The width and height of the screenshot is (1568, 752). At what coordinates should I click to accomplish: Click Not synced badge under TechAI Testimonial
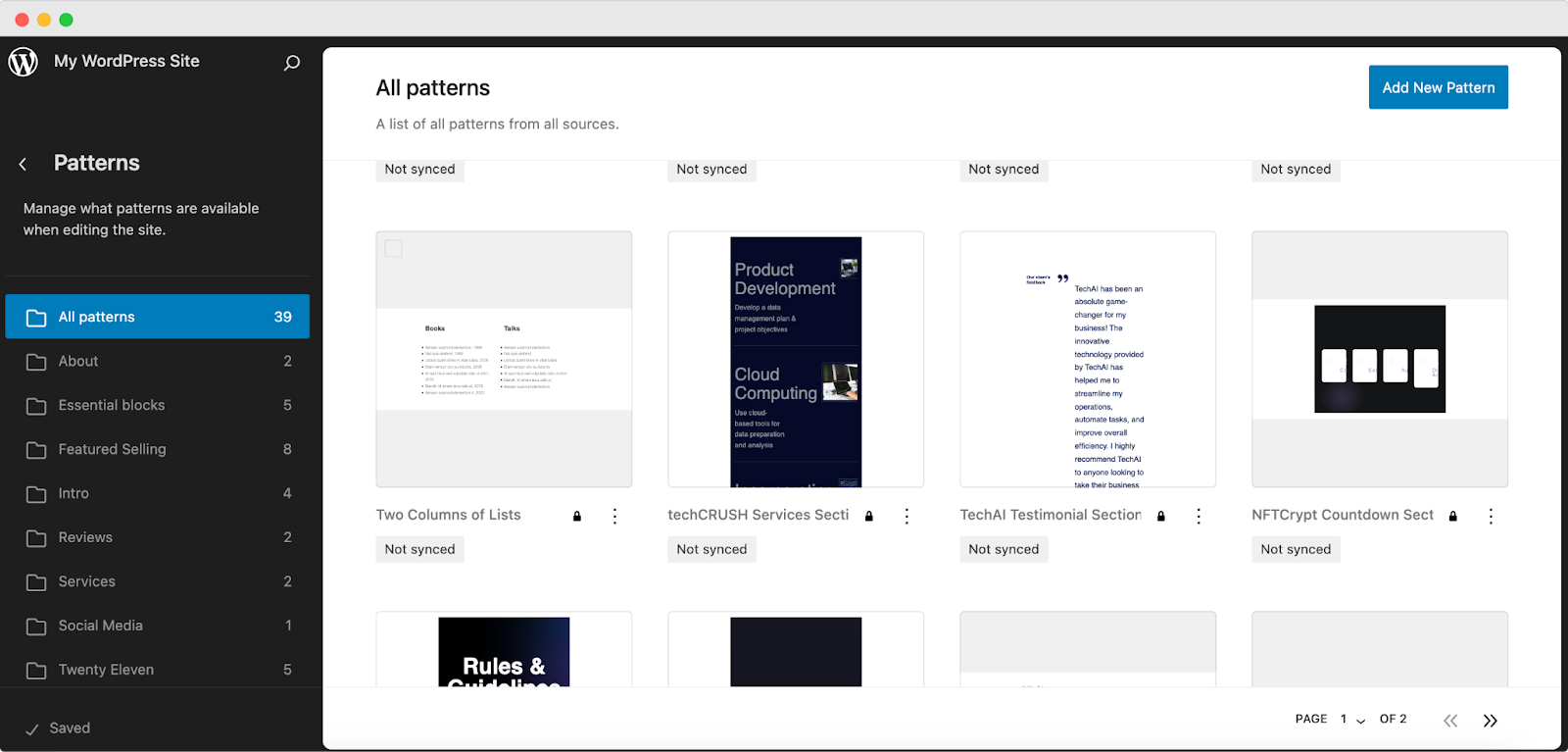pyautogui.click(x=1004, y=549)
